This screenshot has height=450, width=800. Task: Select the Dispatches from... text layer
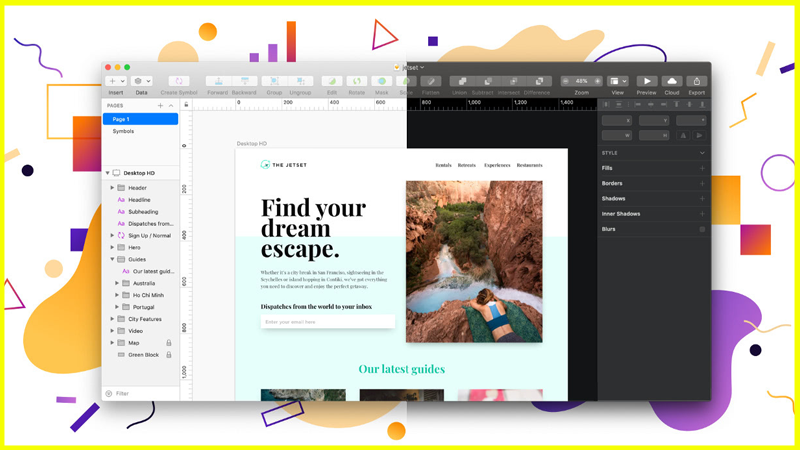pyautogui.click(x=151, y=223)
